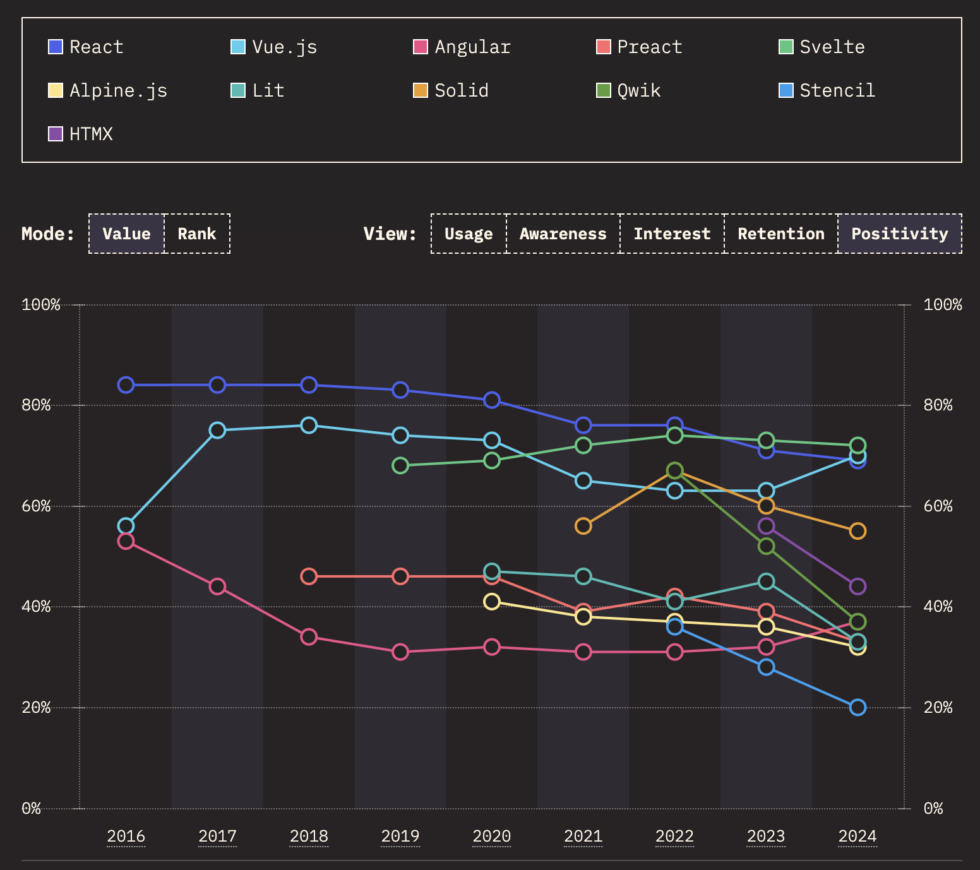Select the Preact legend square icon

pyautogui.click(x=603, y=47)
